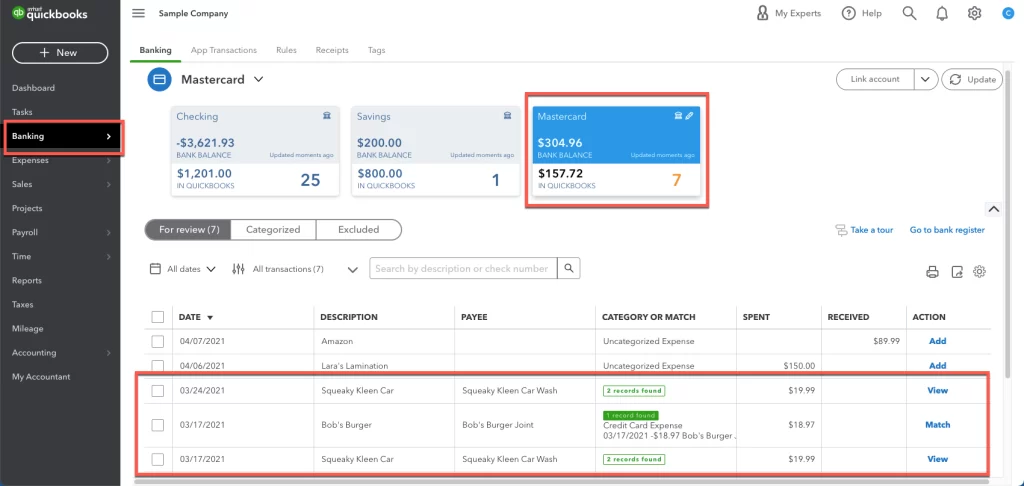Click the Time sidebar item

tap(22, 257)
